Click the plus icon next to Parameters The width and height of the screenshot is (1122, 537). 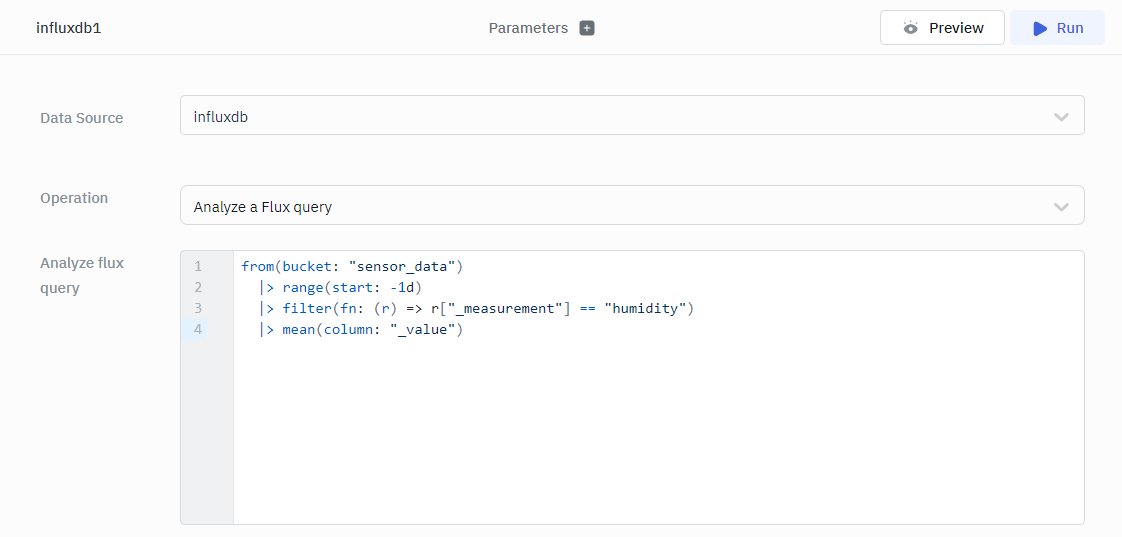587,28
